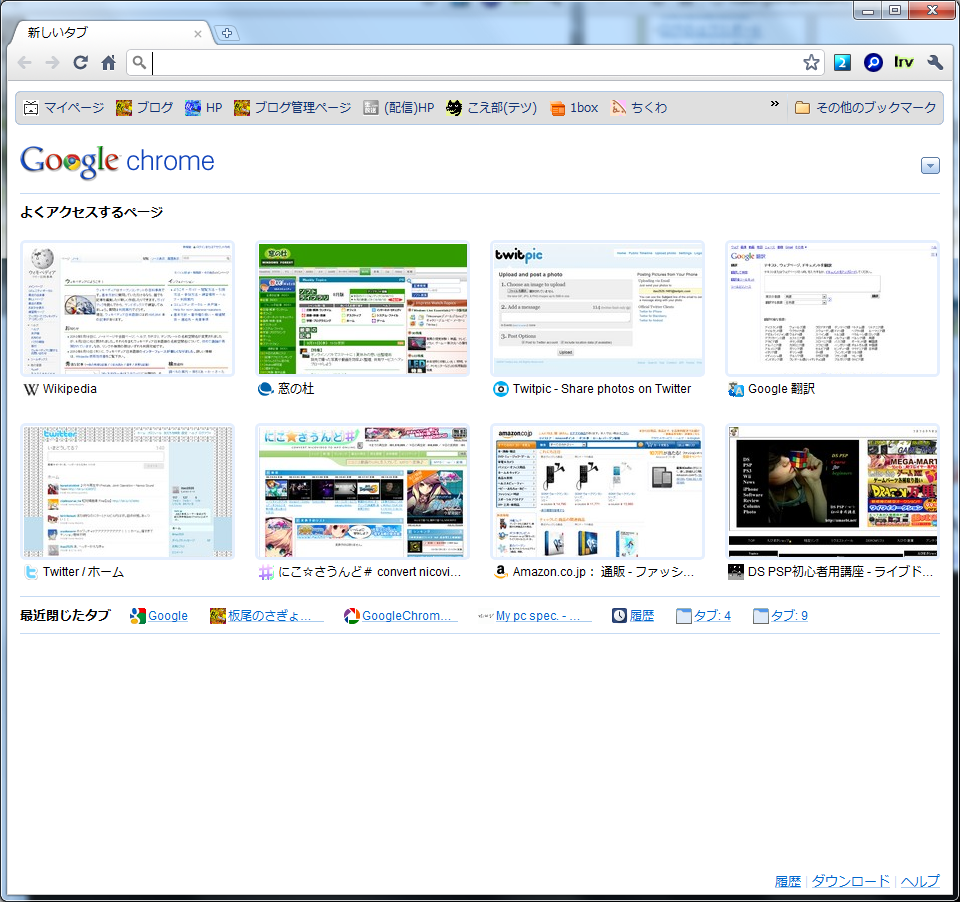The image size is (960, 902).
Task: Open the マイページ bookmark
Action: (x=64, y=108)
